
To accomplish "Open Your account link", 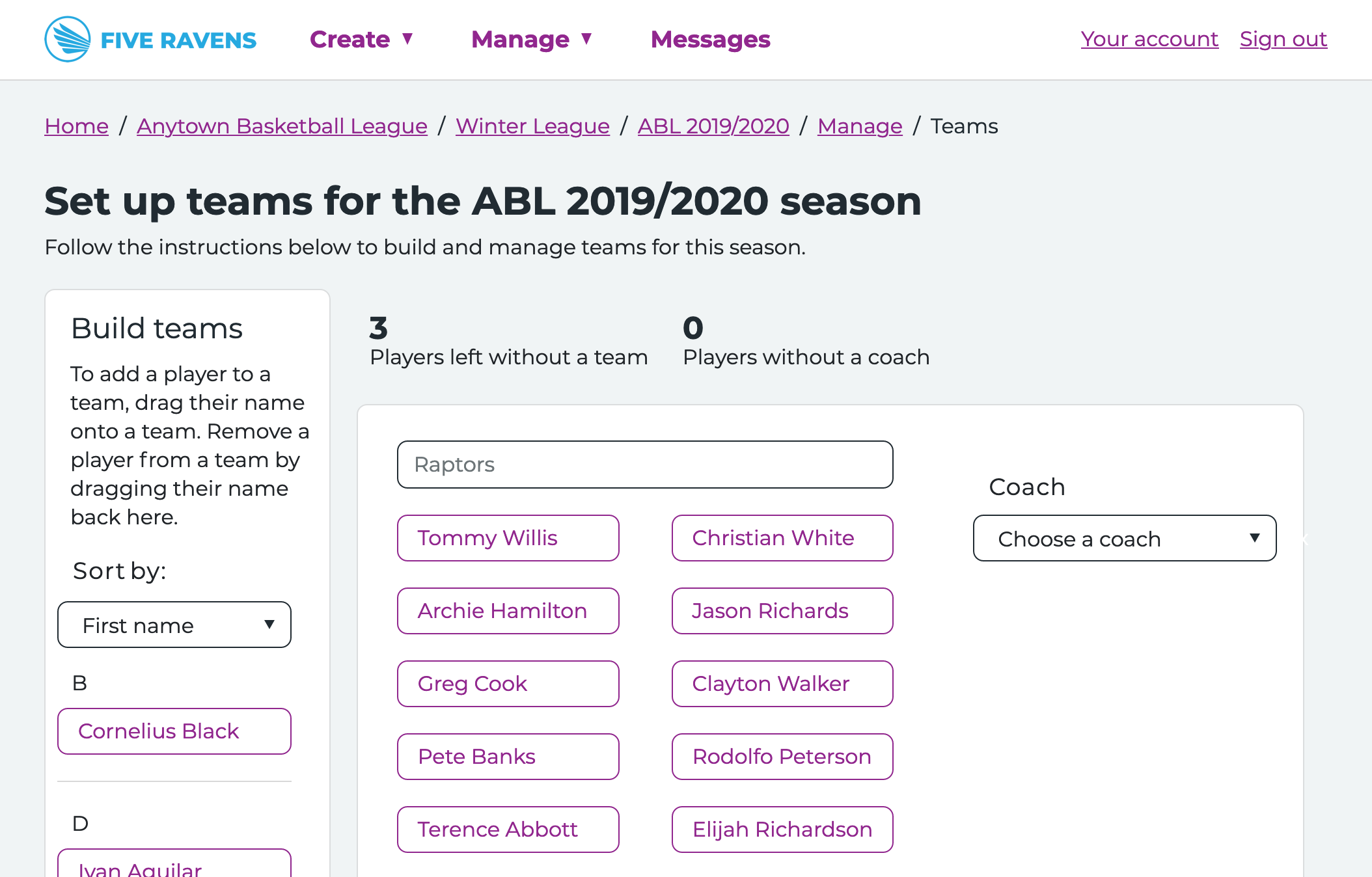I will pyautogui.click(x=1149, y=39).
